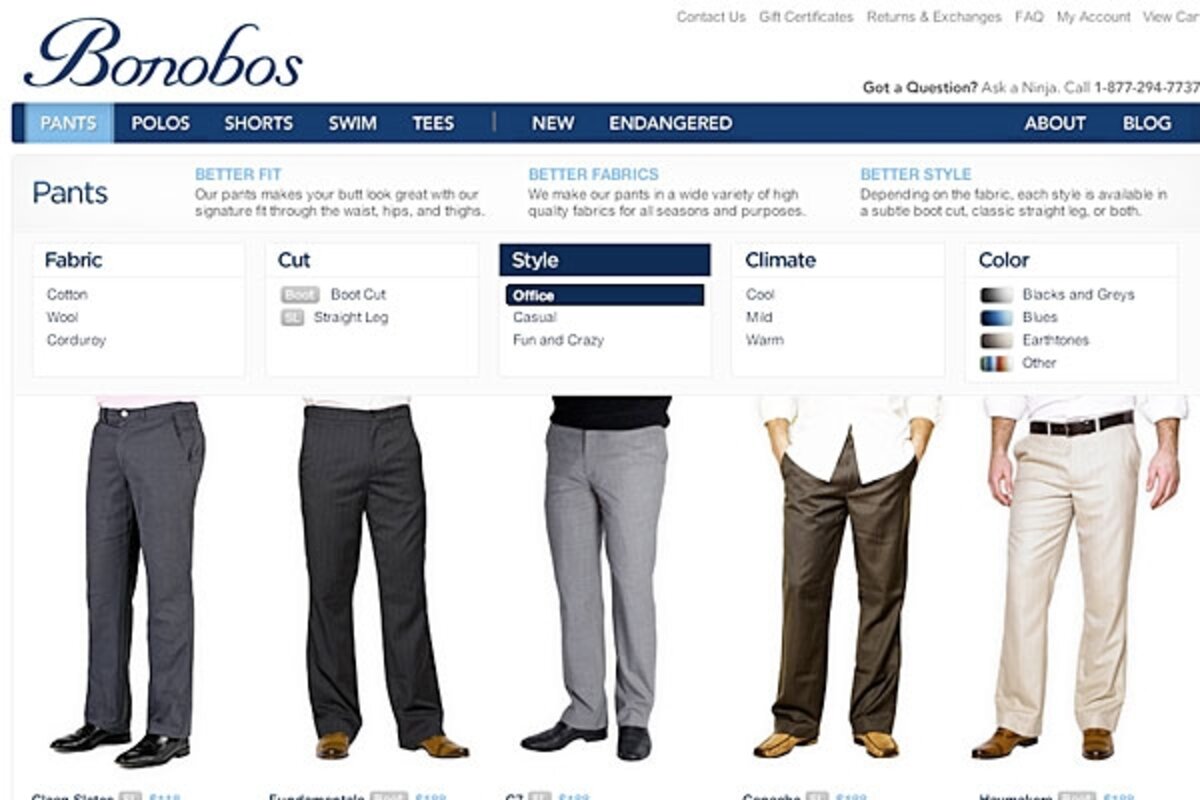Filter fabric by Corduroy
Screen dimensions: 1200x800
76,340
